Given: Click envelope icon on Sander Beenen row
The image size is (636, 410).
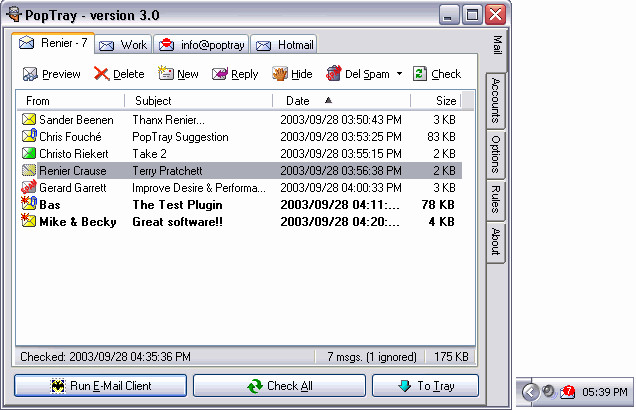Looking at the screenshot, I should (29, 119).
